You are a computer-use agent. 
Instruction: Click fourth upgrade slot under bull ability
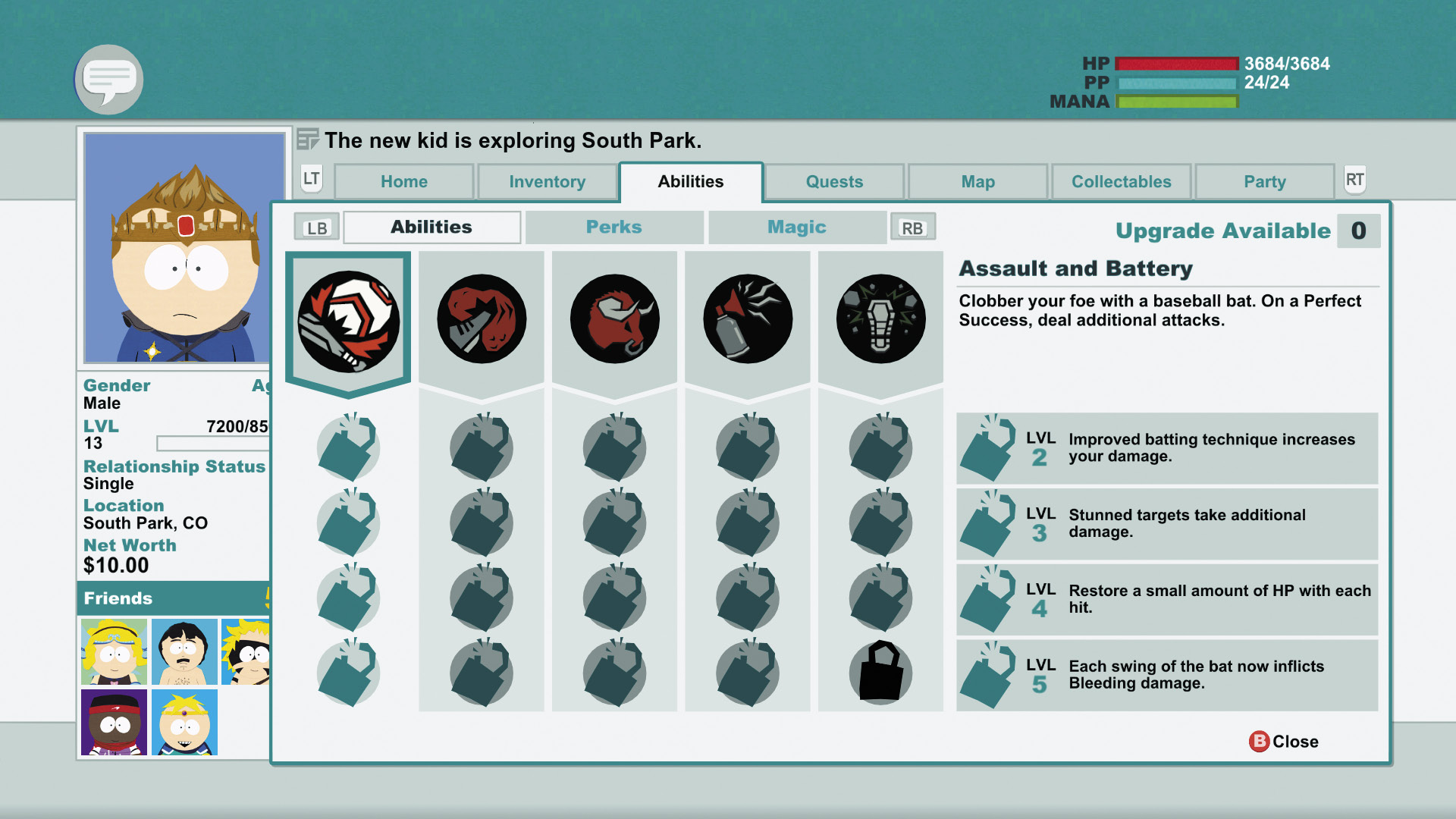(615, 673)
